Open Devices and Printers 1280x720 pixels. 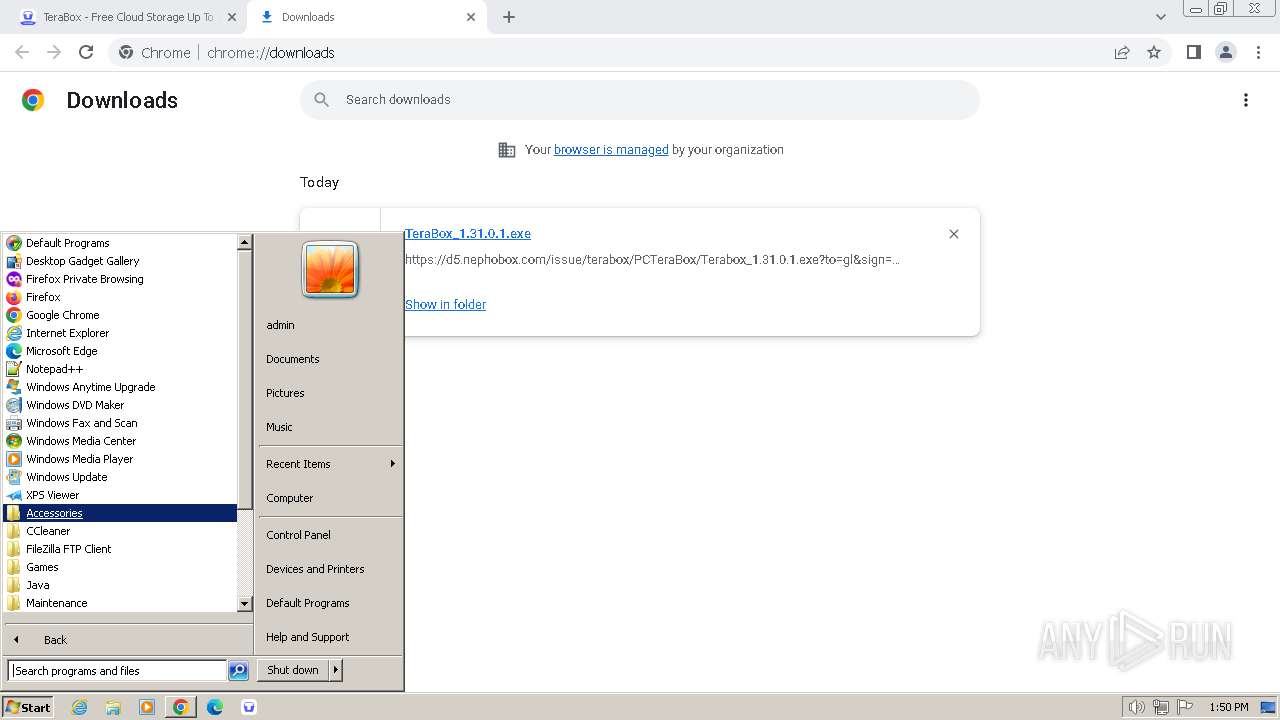click(x=330, y=569)
